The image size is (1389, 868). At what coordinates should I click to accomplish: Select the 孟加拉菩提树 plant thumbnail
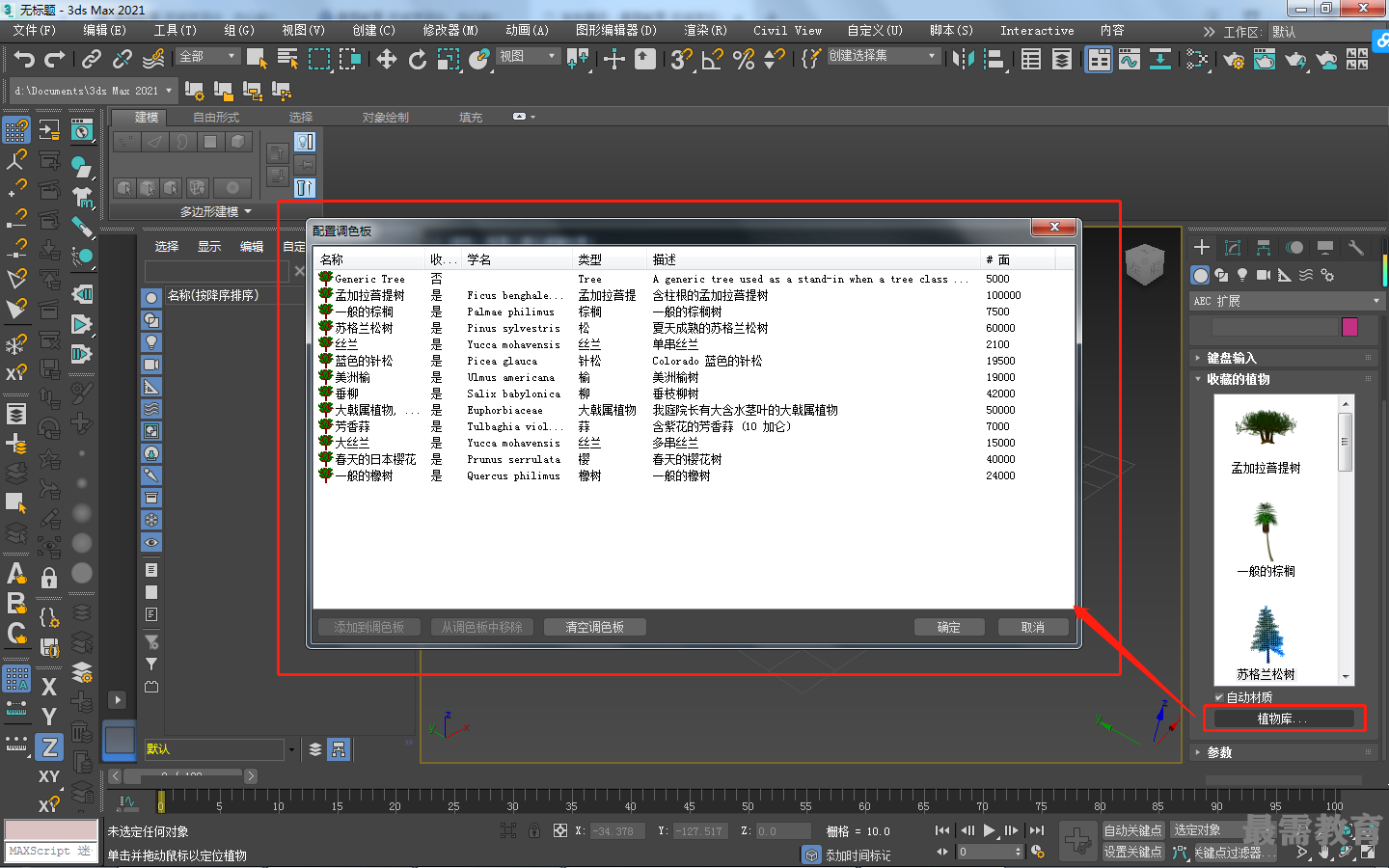coord(1266,441)
